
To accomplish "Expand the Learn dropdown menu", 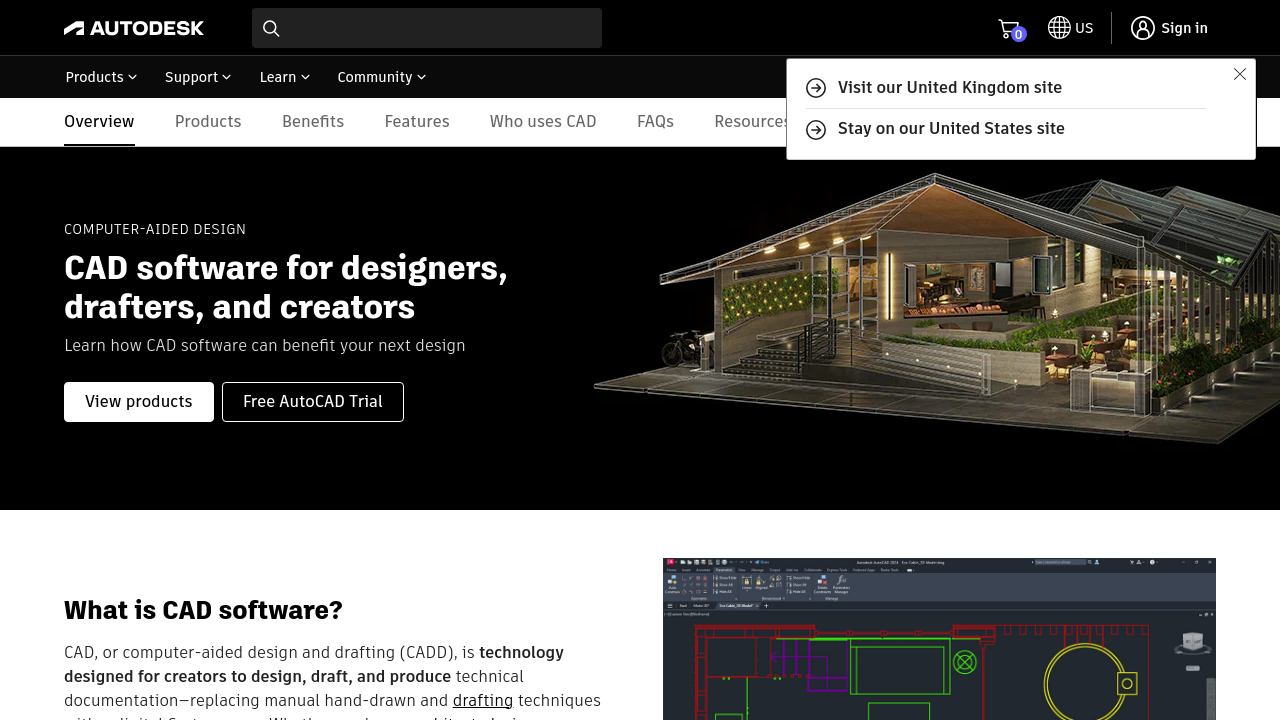I will pyautogui.click(x=285, y=77).
